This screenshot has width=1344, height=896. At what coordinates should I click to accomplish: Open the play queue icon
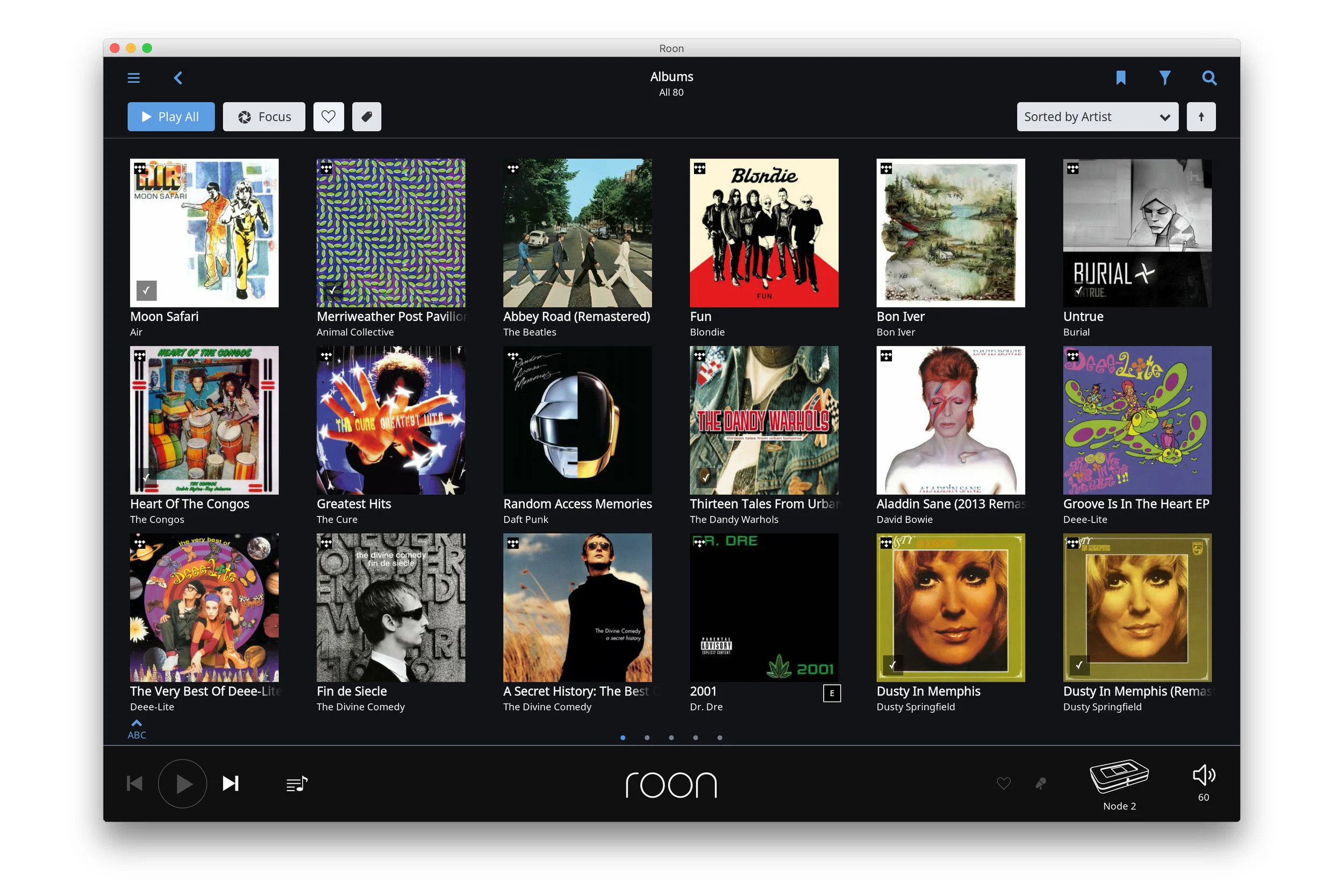297,784
